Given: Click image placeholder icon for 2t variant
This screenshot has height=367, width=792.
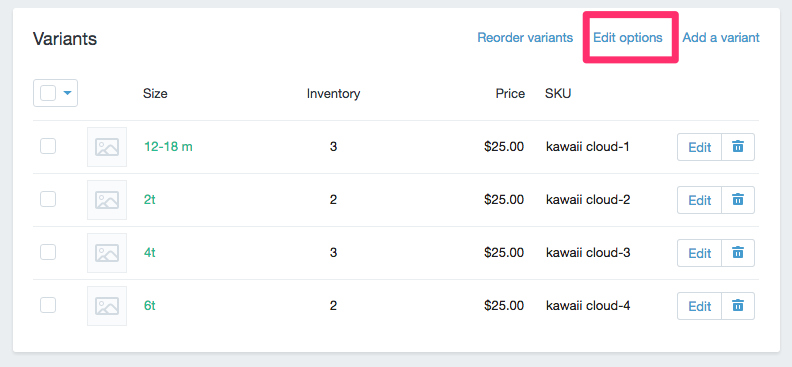Looking at the screenshot, I should (107, 200).
